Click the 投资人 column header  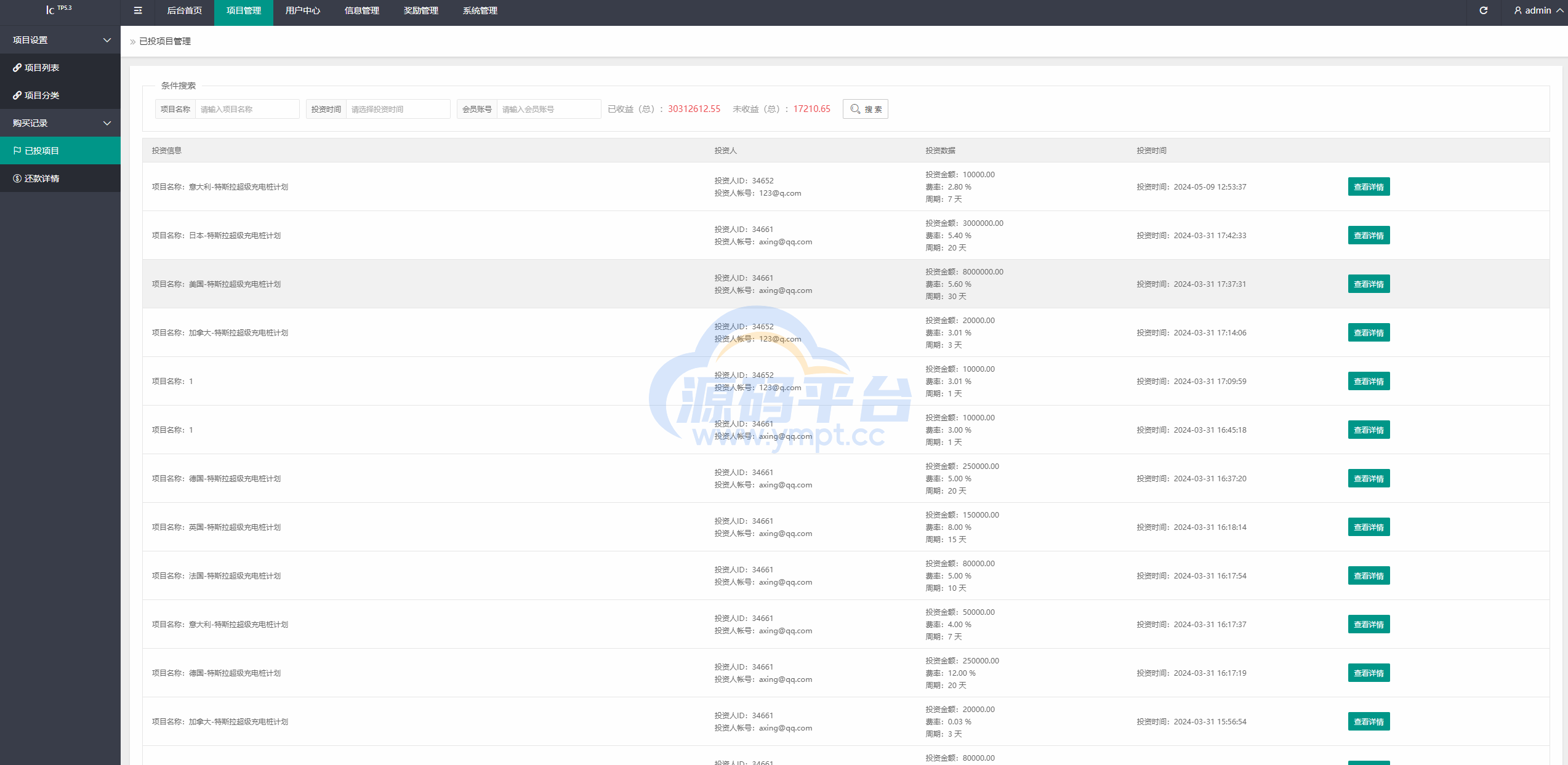click(725, 150)
